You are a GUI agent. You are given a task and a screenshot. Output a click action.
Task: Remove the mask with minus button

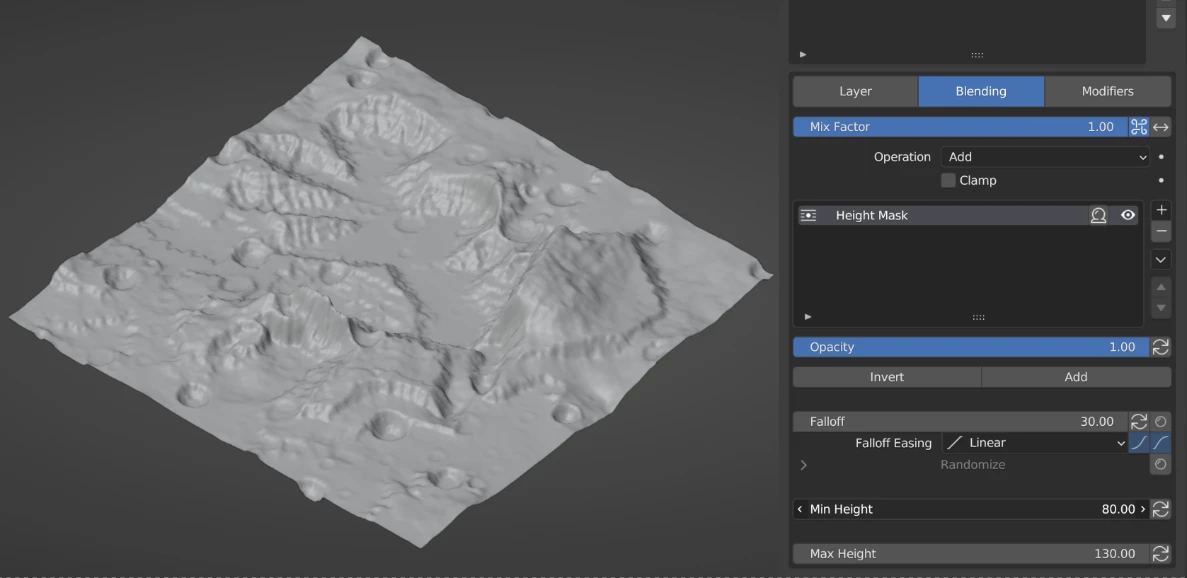pyautogui.click(x=1161, y=232)
